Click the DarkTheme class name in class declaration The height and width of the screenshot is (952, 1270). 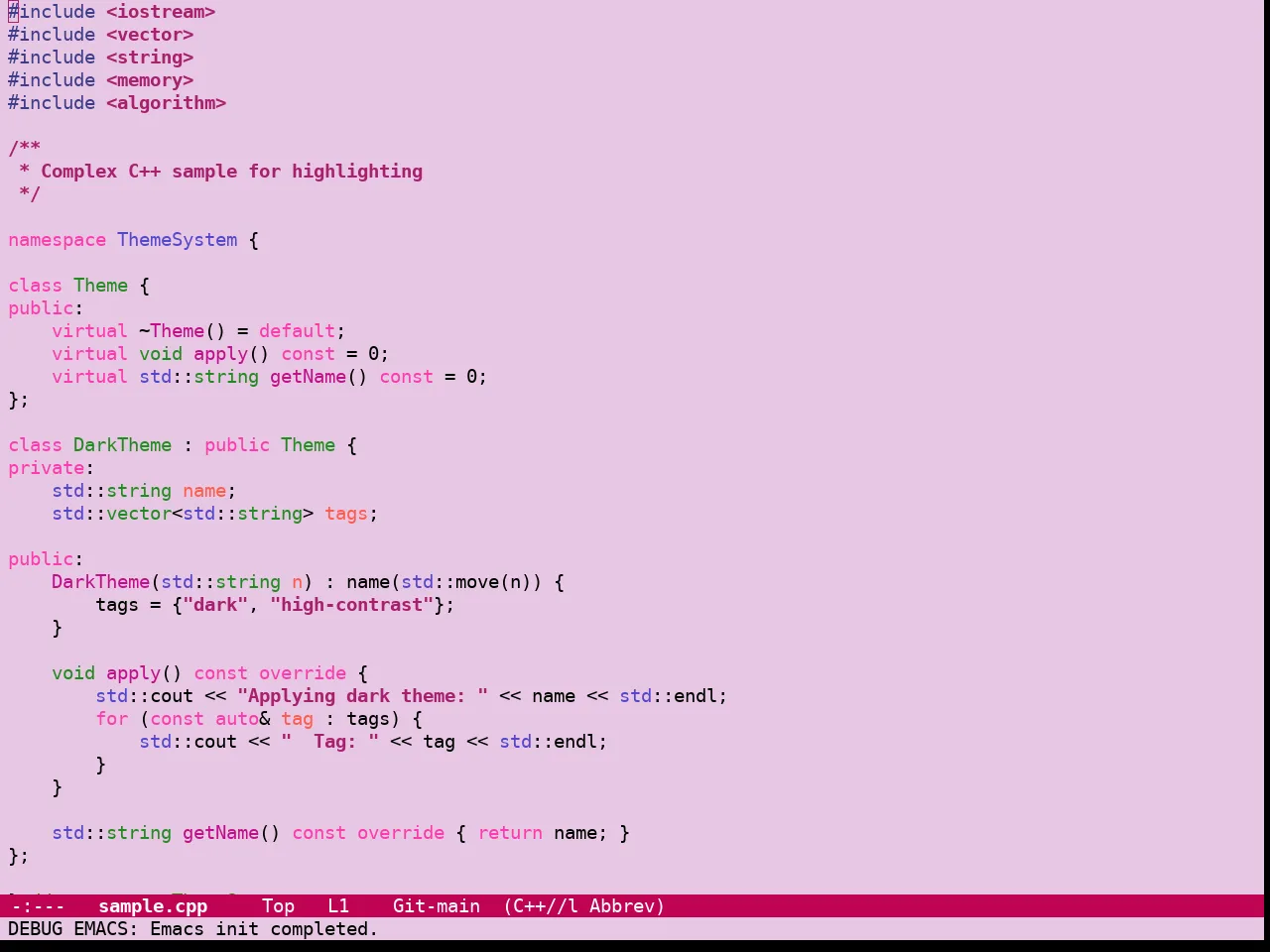(123, 445)
